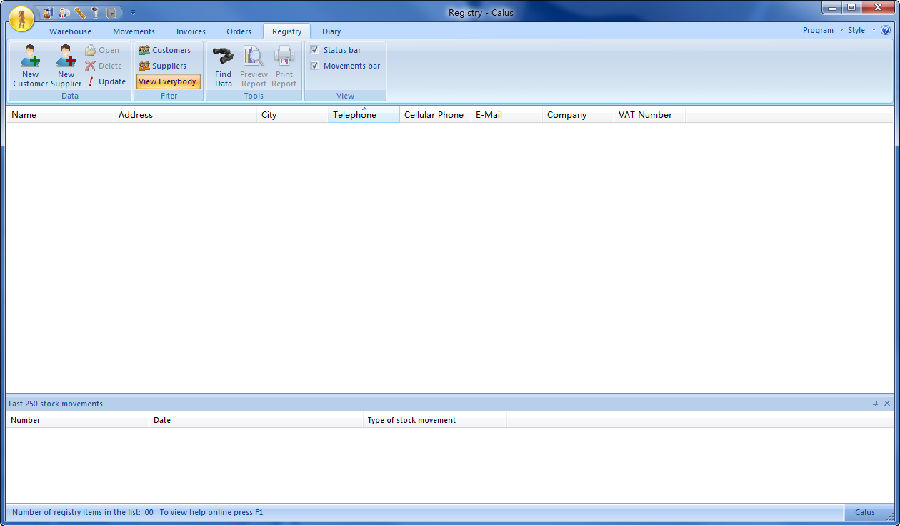The width and height of the screenshot is (900, 526).
Task: Click the first quick access toolbar icon
Action: [x=48, y=13]
